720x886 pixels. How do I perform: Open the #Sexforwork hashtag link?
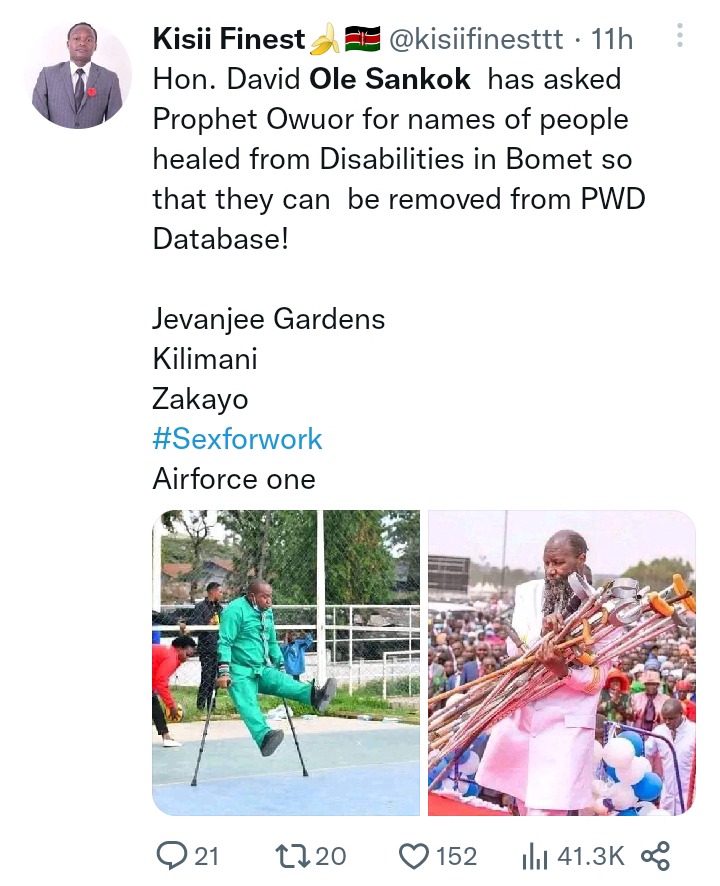tap(237, 439)
